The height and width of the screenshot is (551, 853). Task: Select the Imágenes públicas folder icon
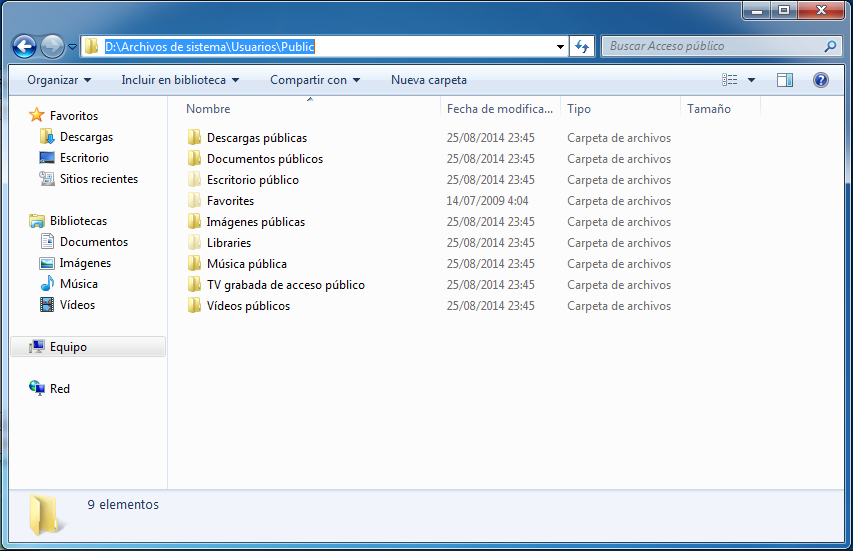[194, 221]
